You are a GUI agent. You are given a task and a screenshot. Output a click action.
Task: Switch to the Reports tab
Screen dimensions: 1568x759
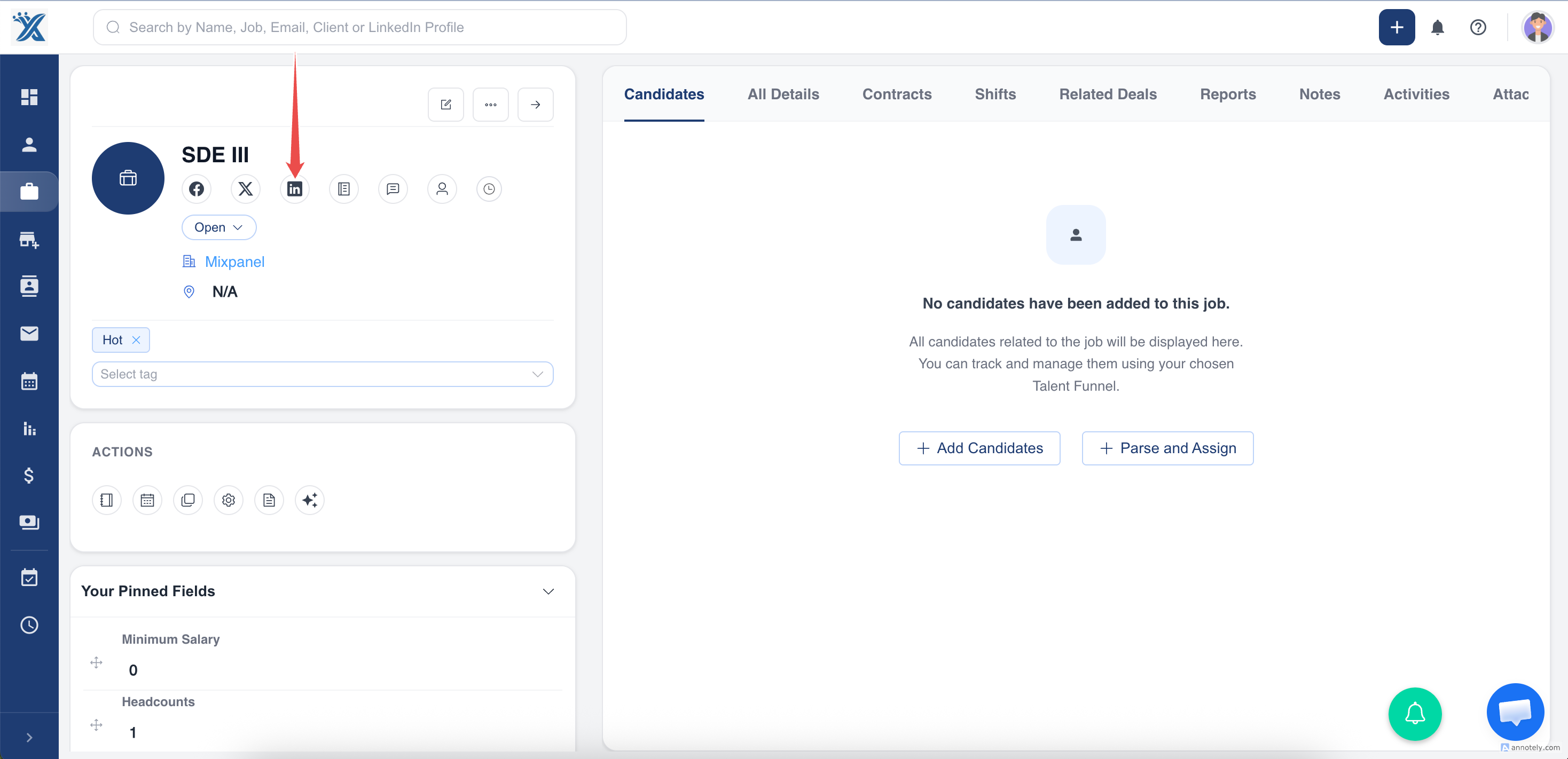(1228, 94)
